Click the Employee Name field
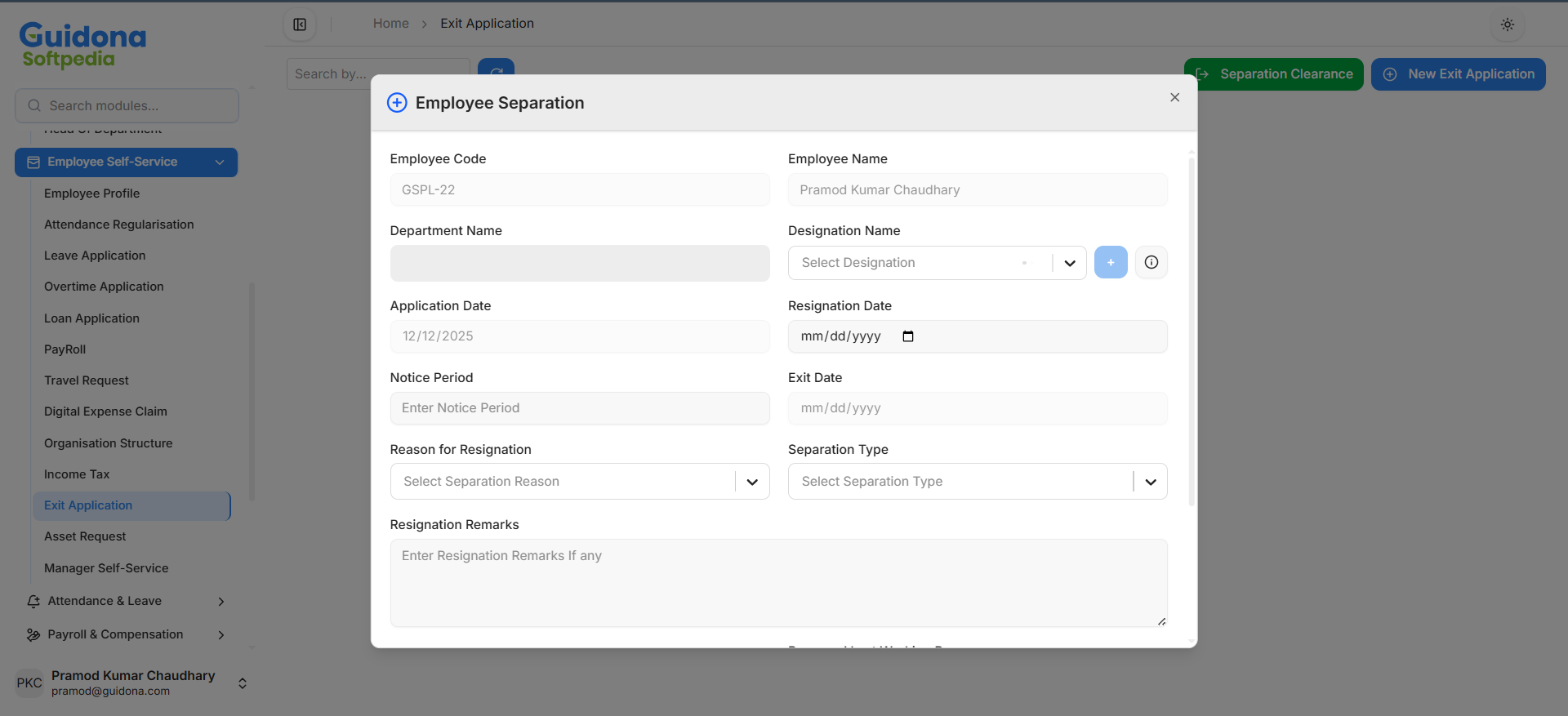 978,189
